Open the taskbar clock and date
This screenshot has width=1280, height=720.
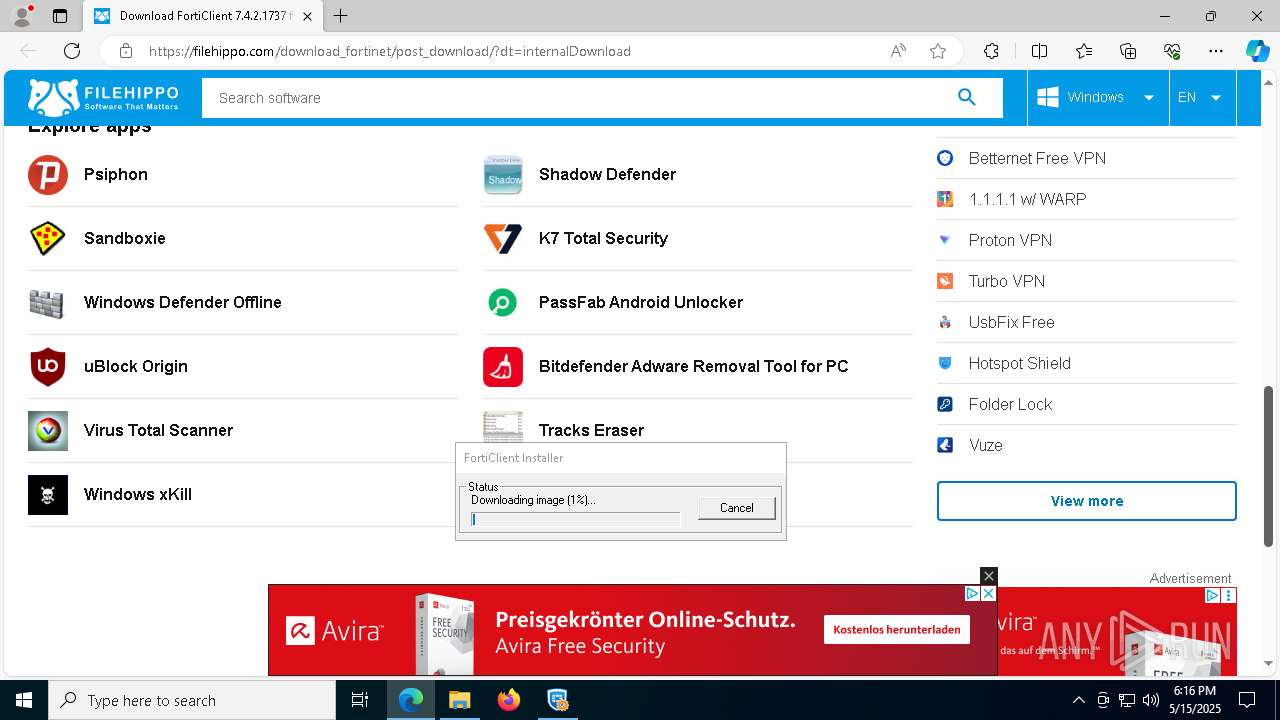point(1194,700)
